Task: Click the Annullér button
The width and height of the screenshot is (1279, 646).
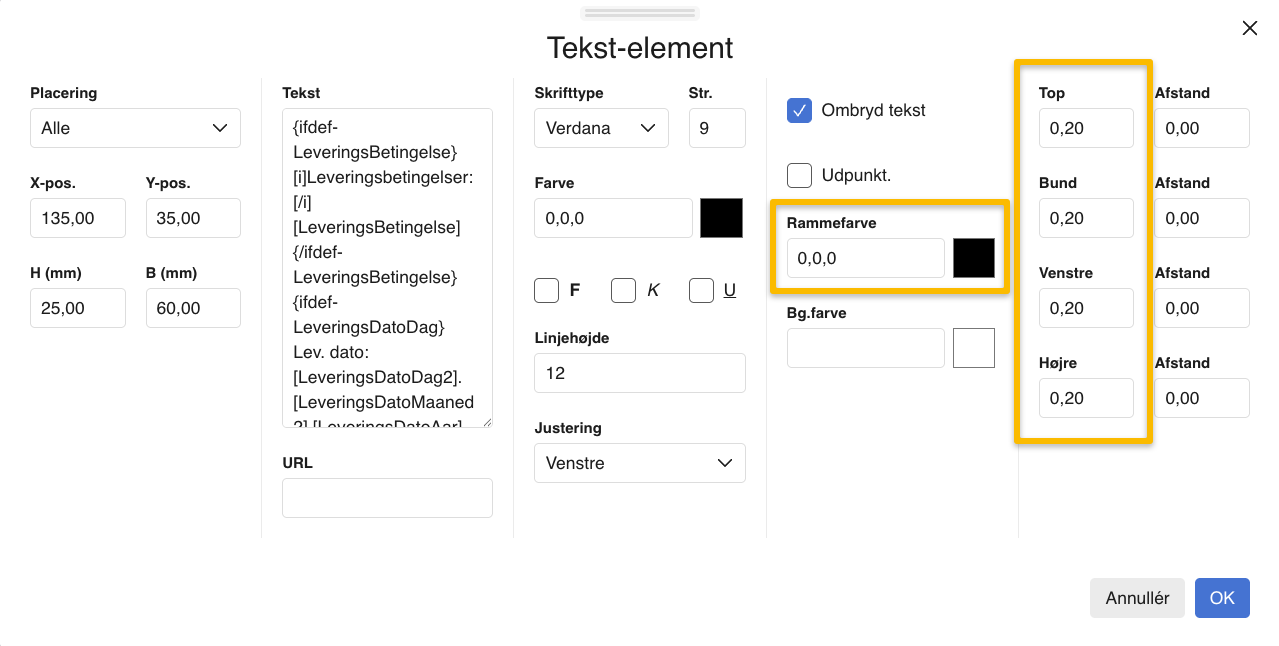Action: pos(1137,598)
